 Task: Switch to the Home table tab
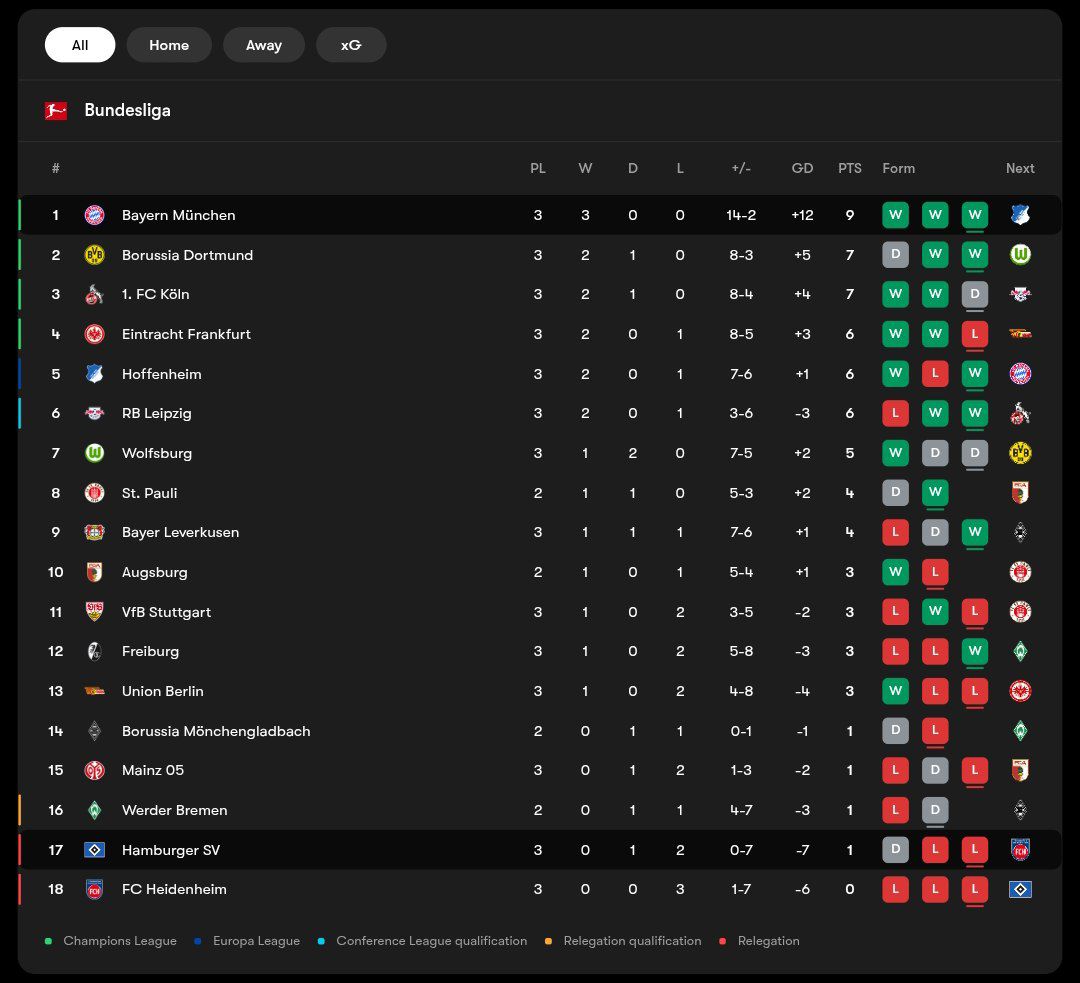(169, 45)
